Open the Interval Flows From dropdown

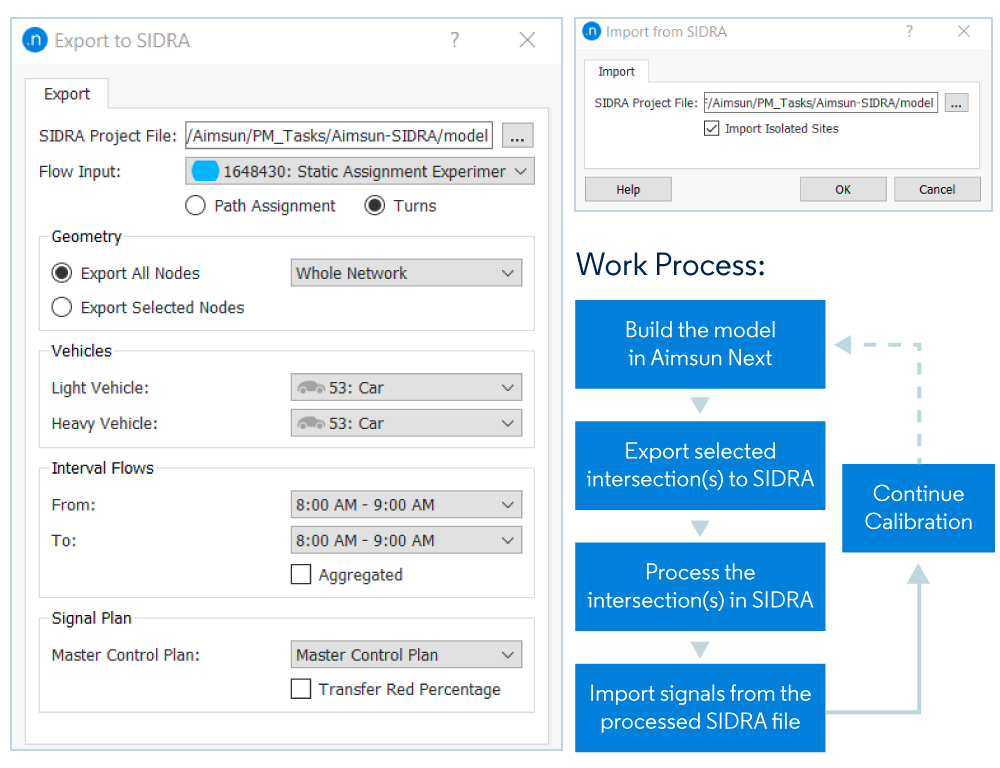(406, 505)
